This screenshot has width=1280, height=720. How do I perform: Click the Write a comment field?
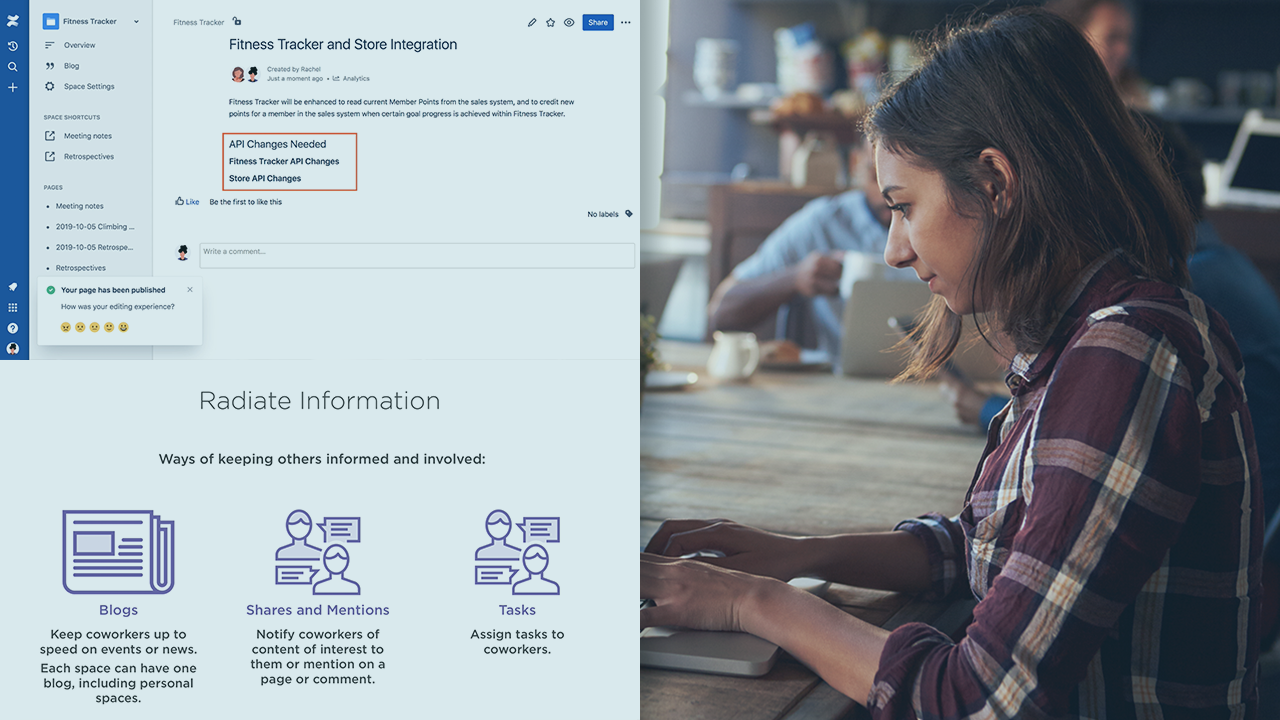click(x=416, y=255)
